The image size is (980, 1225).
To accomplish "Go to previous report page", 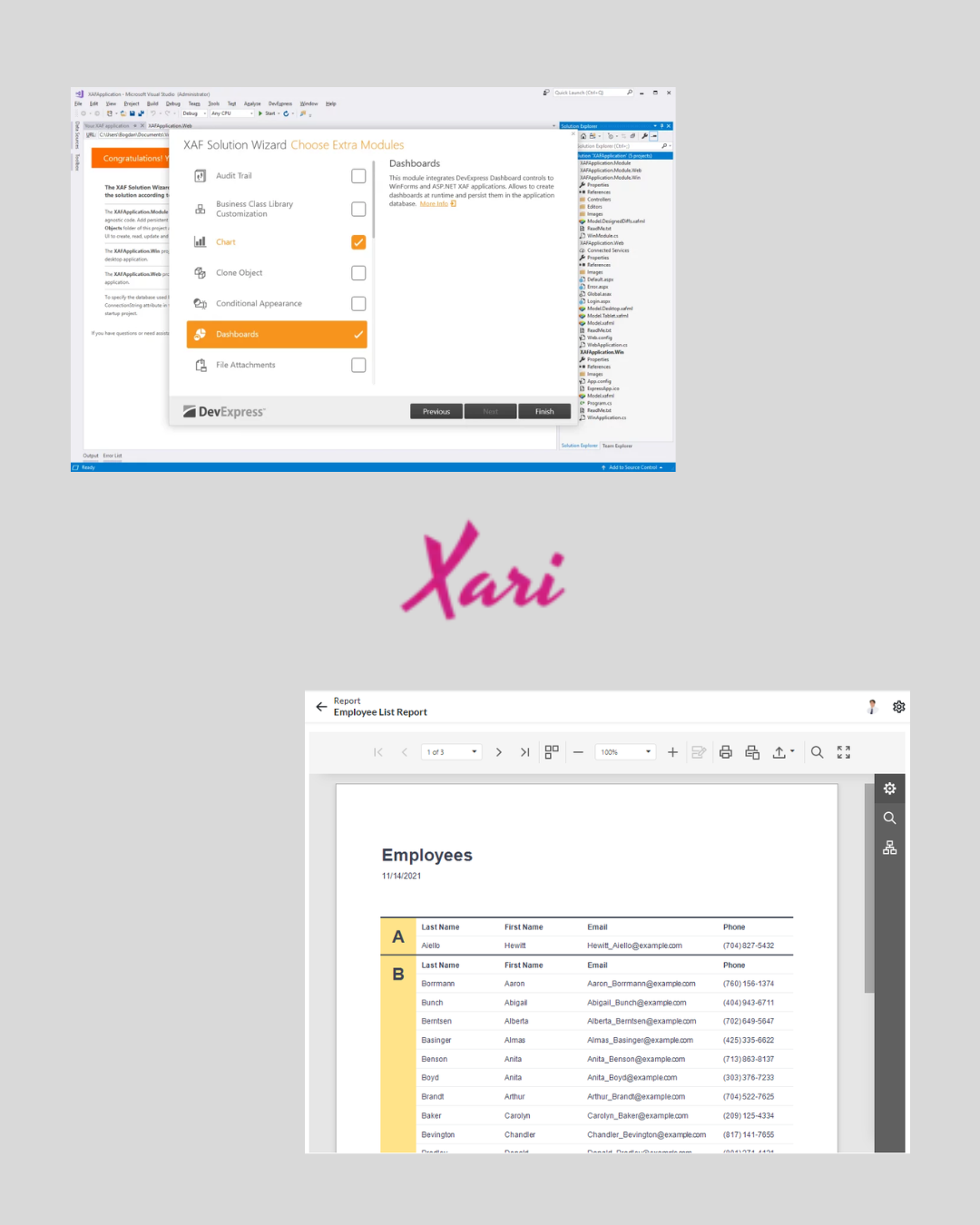I will tap(405, 752).
